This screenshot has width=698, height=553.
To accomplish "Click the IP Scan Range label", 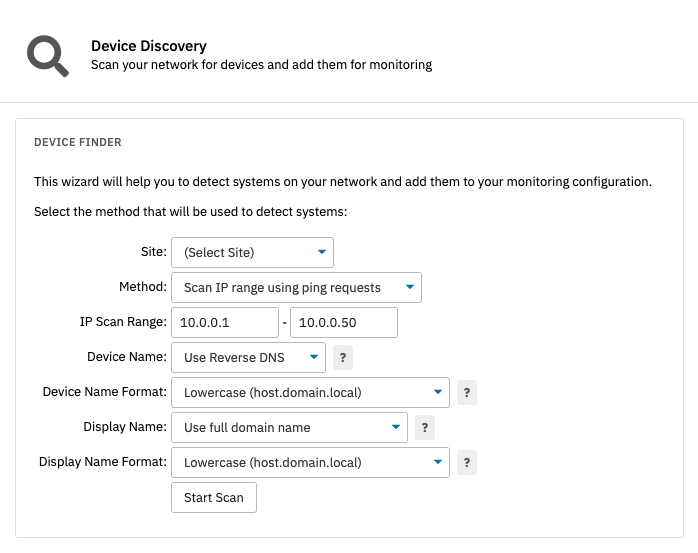I will click(123, 323).
